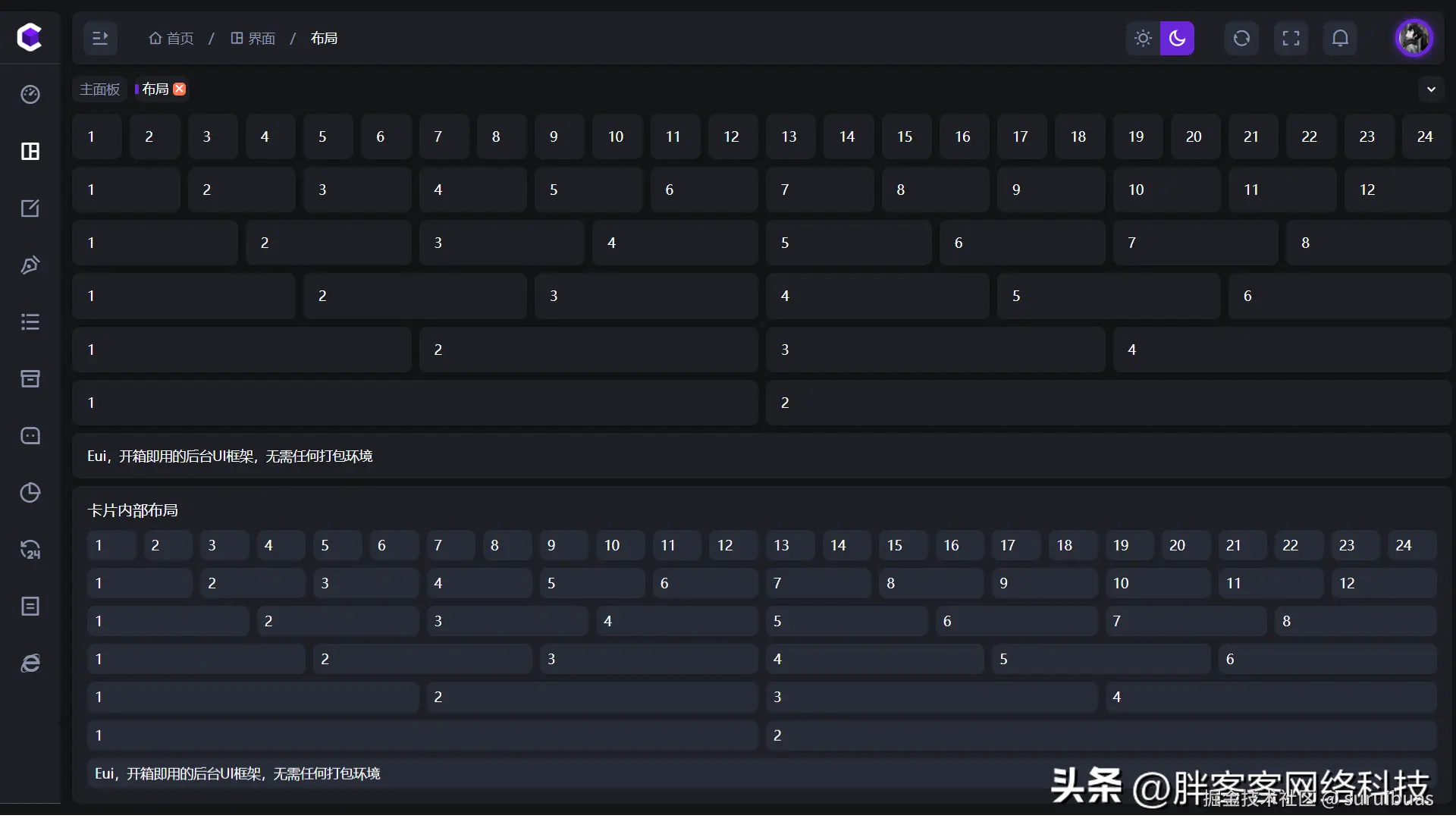Expand the tab options chevron dropdown
Screen dimensions: 1456x831
[1431, 89]
